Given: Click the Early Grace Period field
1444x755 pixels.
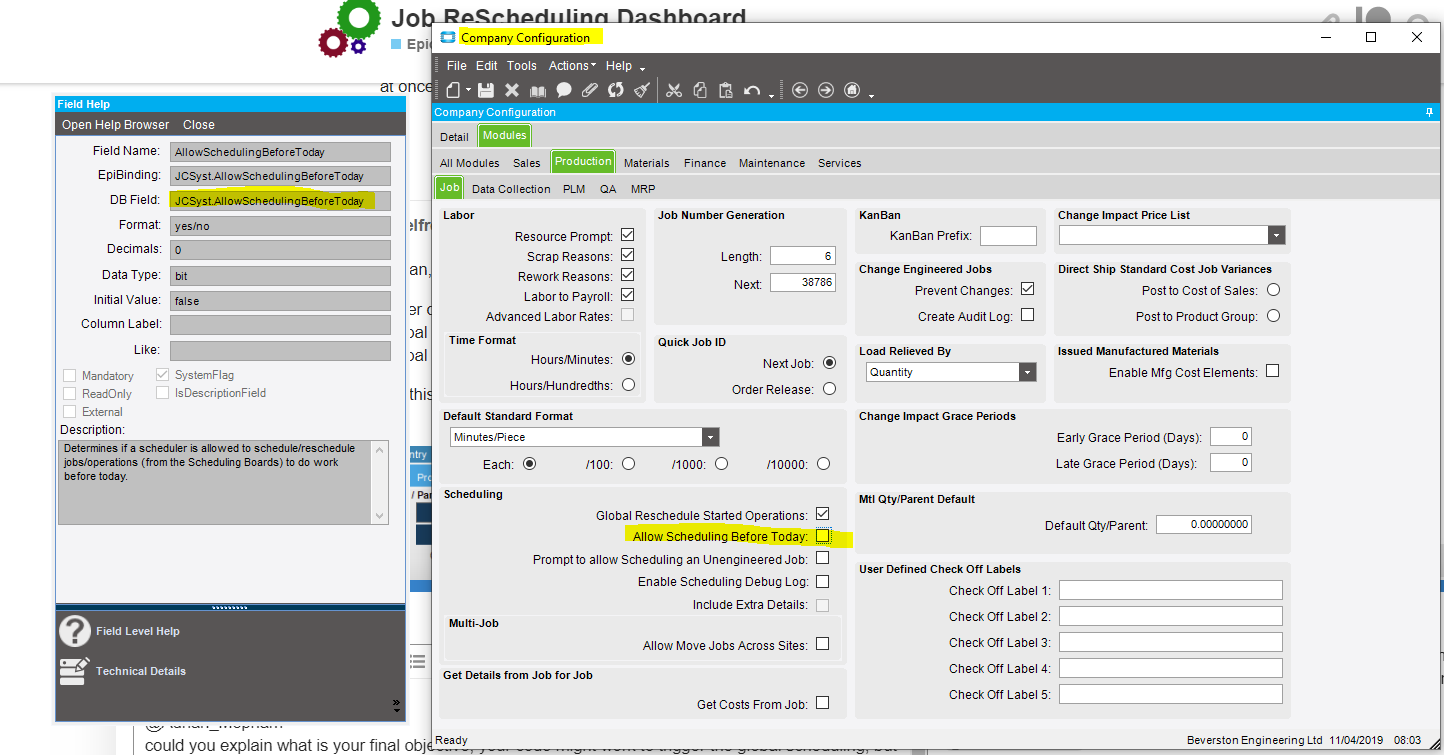Looking at the screenshot, I should click(x=1231, y=437).
